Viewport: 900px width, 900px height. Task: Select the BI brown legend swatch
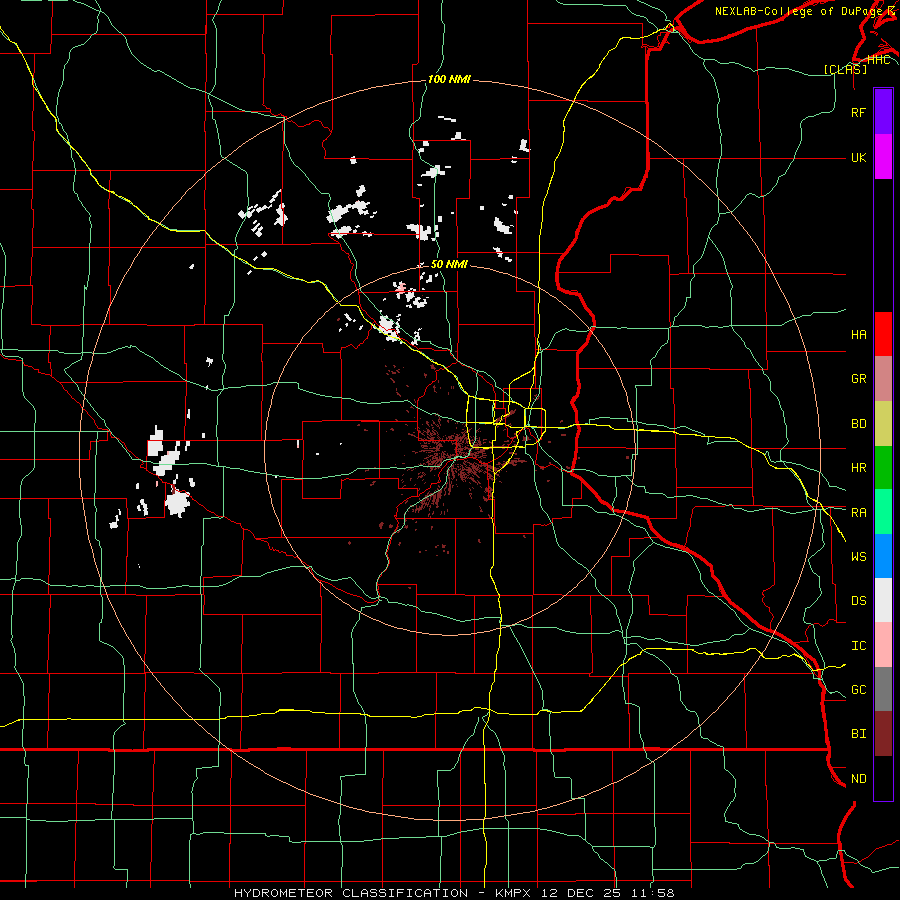click(x=883, y=734)
